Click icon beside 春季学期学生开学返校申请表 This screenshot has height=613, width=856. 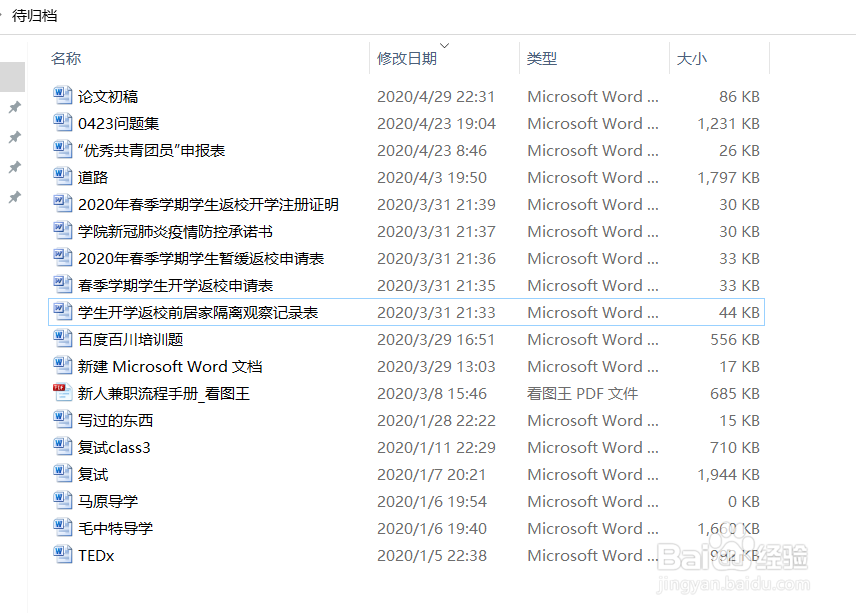click(x=62, y=284)
